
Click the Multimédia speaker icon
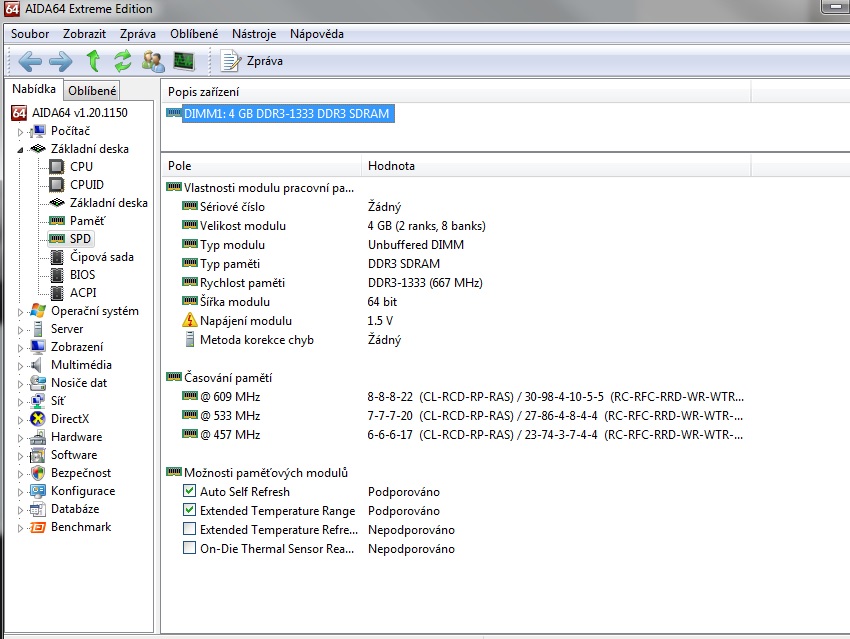(36, 365)
